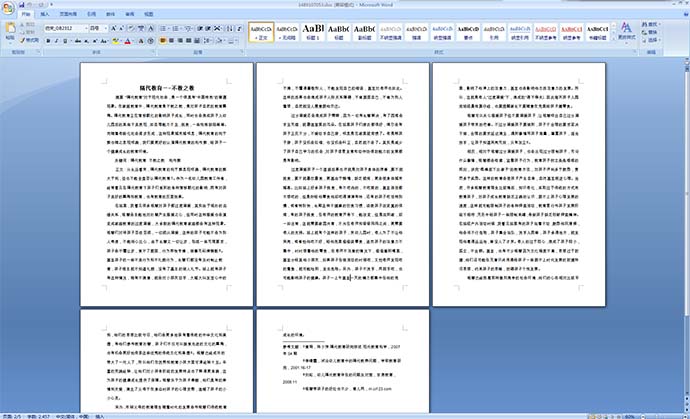Apply the Normal style from gallery
The image size is (690, 419).
(261, 32)
